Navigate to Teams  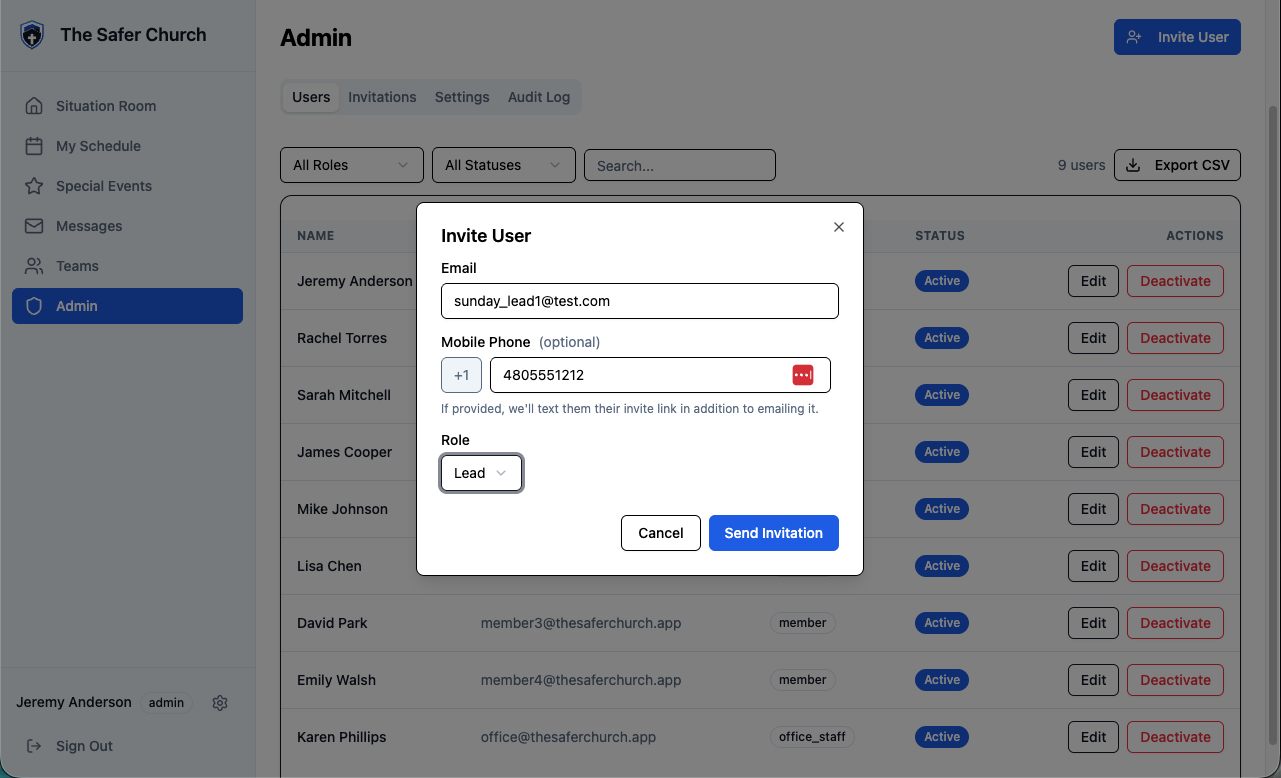point(127,266)
